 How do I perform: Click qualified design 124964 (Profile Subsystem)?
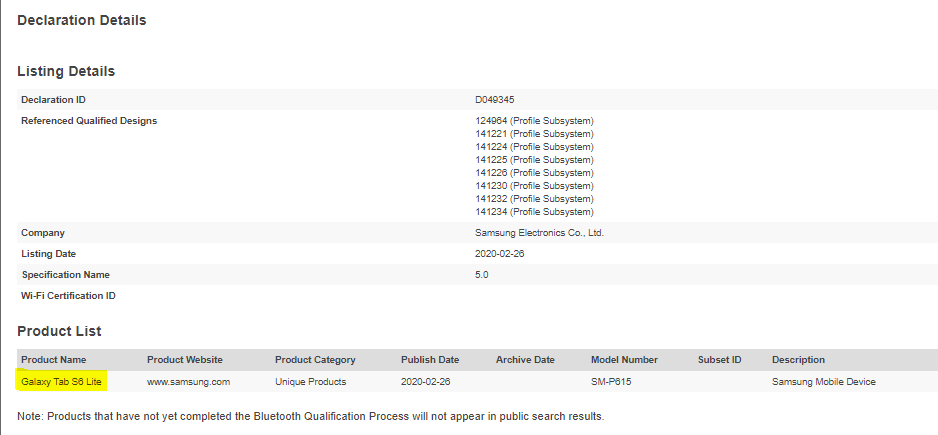pos(534,121)
